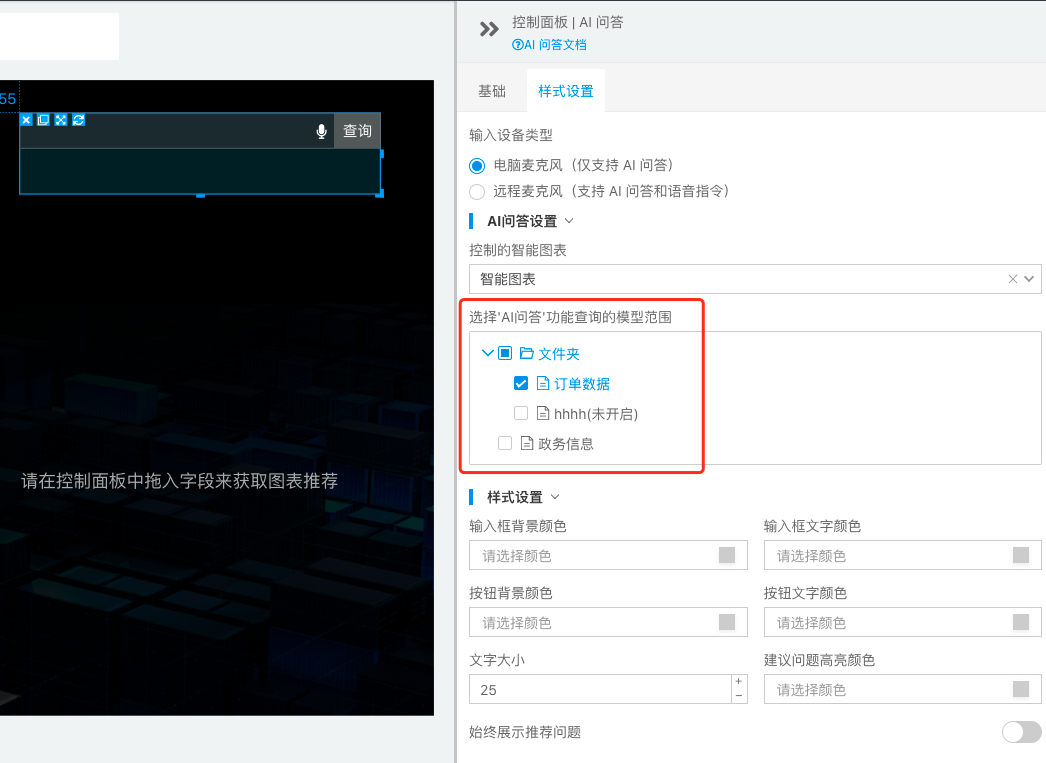
Task: Click the microphone icon in the query box
Action: (x=322, y=131)
